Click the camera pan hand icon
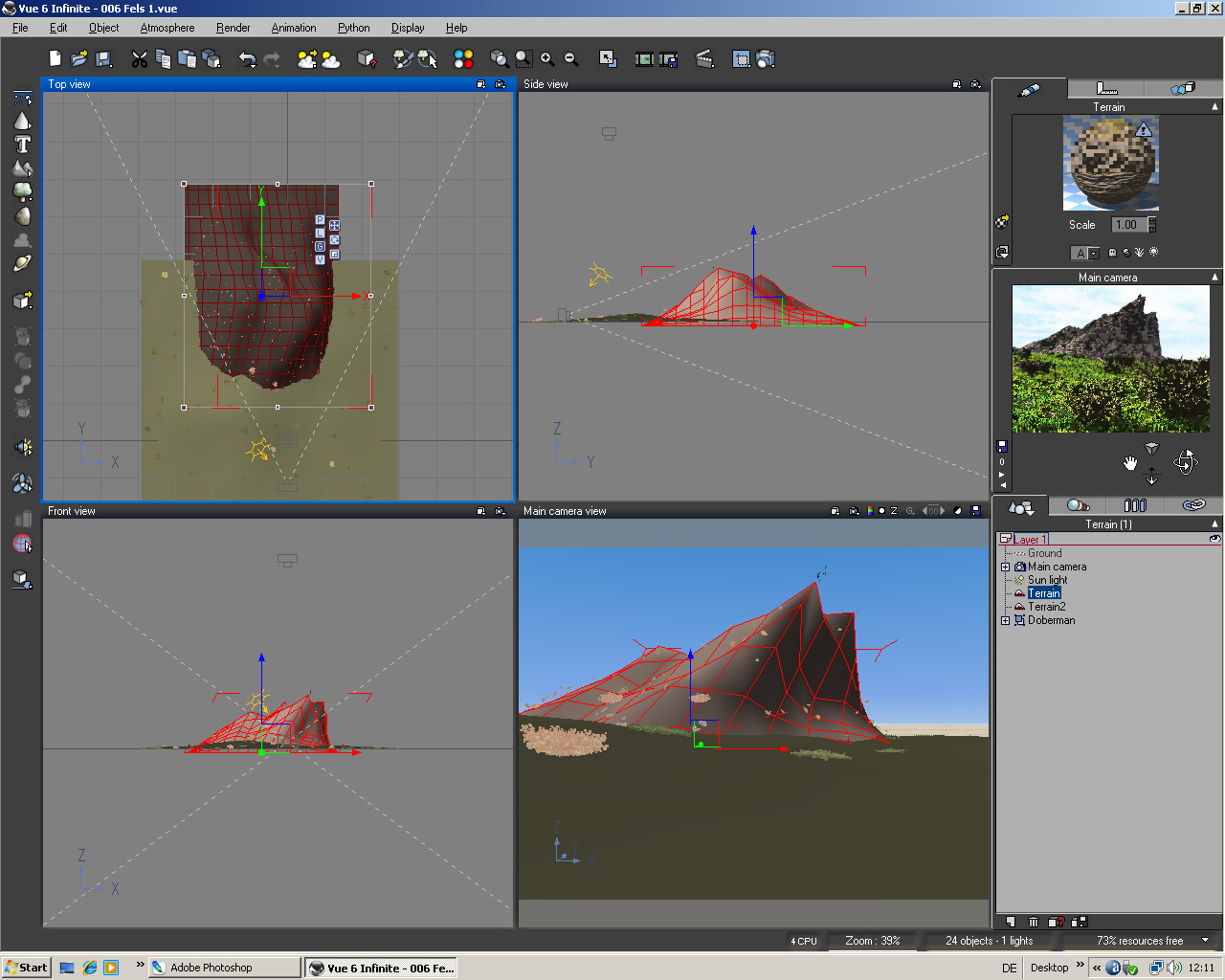The image size is (1225, 980). point(1130,463)
